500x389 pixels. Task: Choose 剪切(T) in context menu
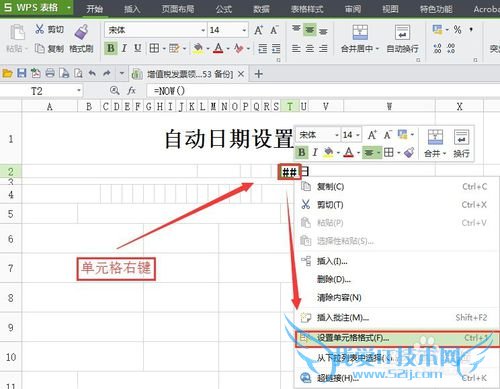(x=396, y=205)
